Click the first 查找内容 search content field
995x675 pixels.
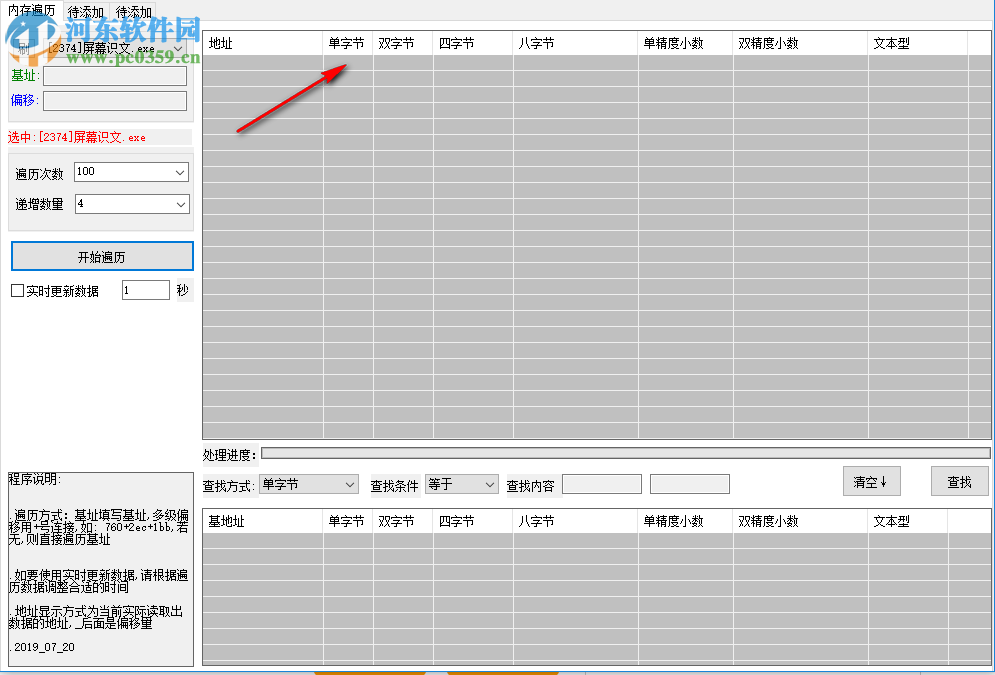coord(601,484)
